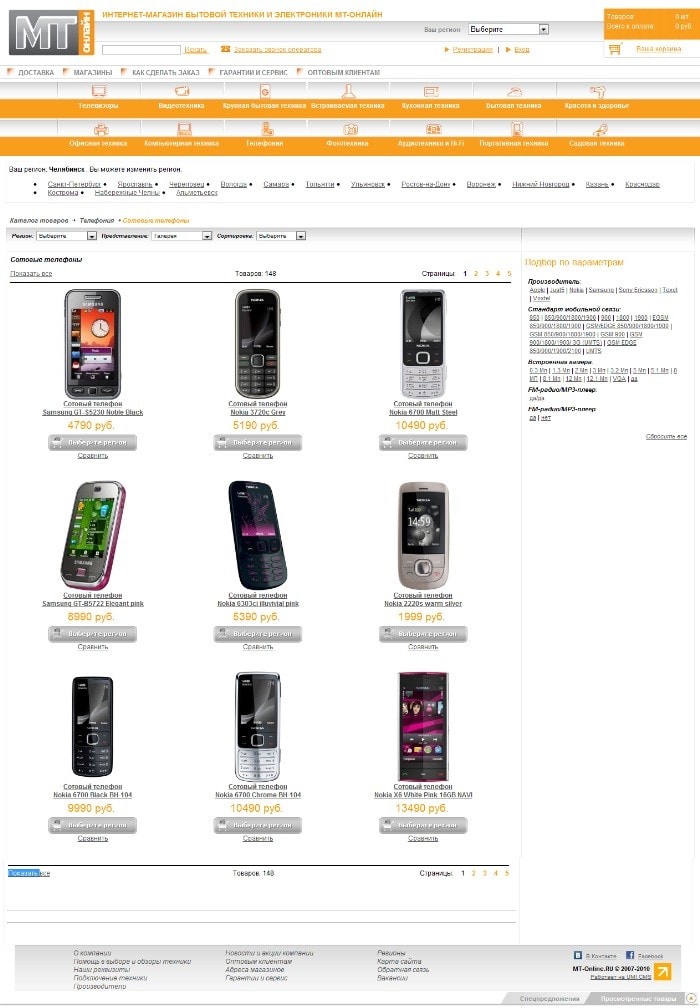Open the Facebook icon in footer
Image resolution: width=700 pixels, height=1008 pixels.
[x=629, y=955]
